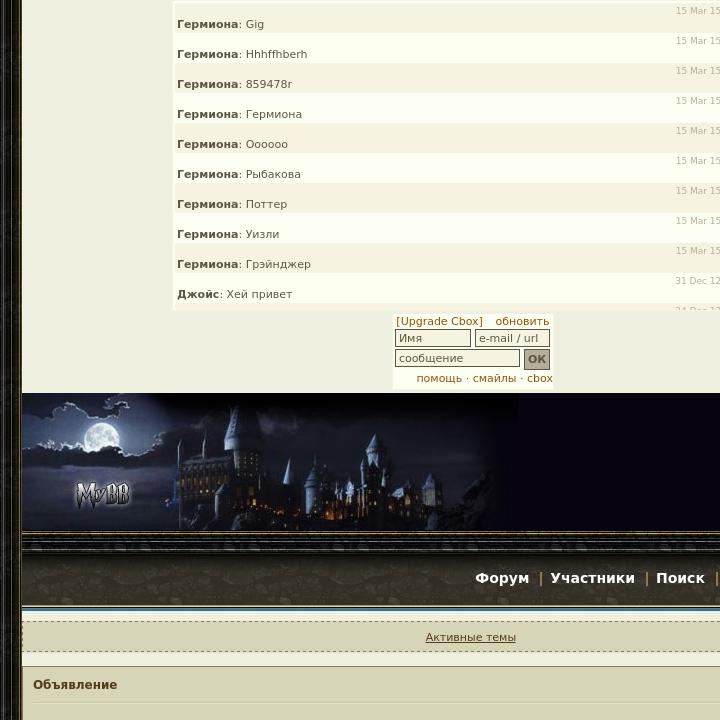Visit the cbox link

[540, 378]
